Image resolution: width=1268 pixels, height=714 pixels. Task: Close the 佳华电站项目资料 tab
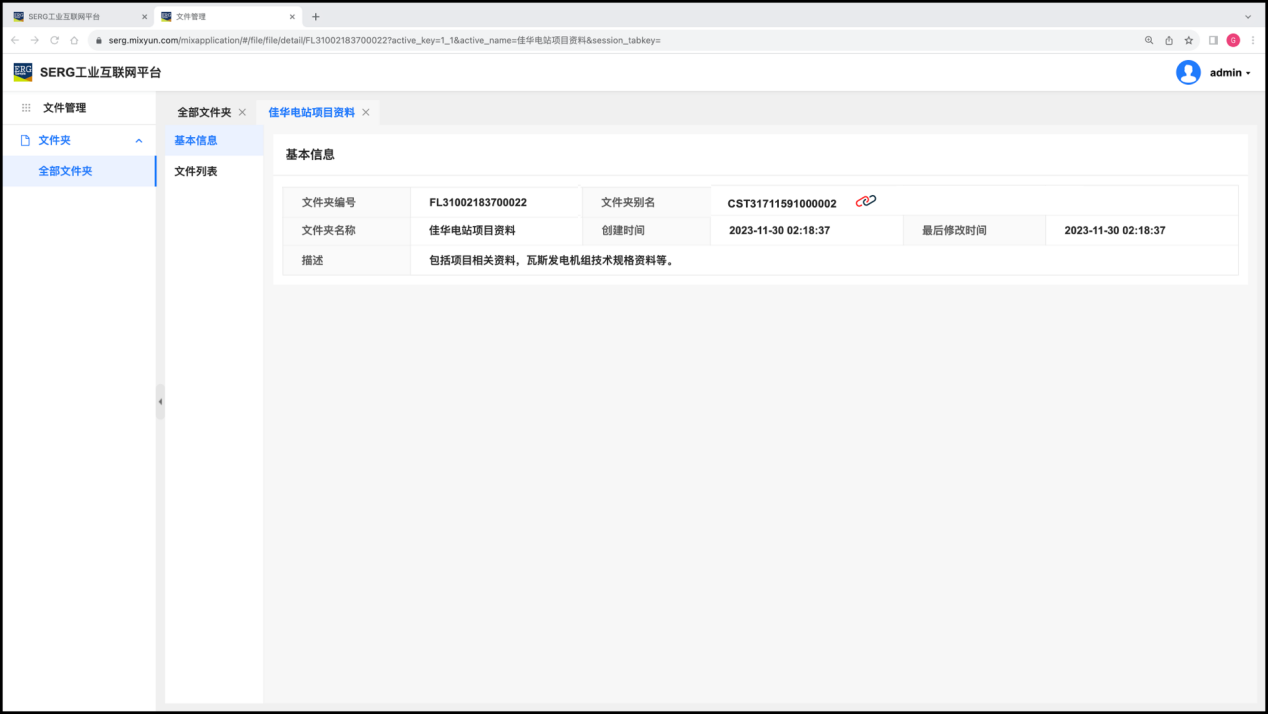366,112
